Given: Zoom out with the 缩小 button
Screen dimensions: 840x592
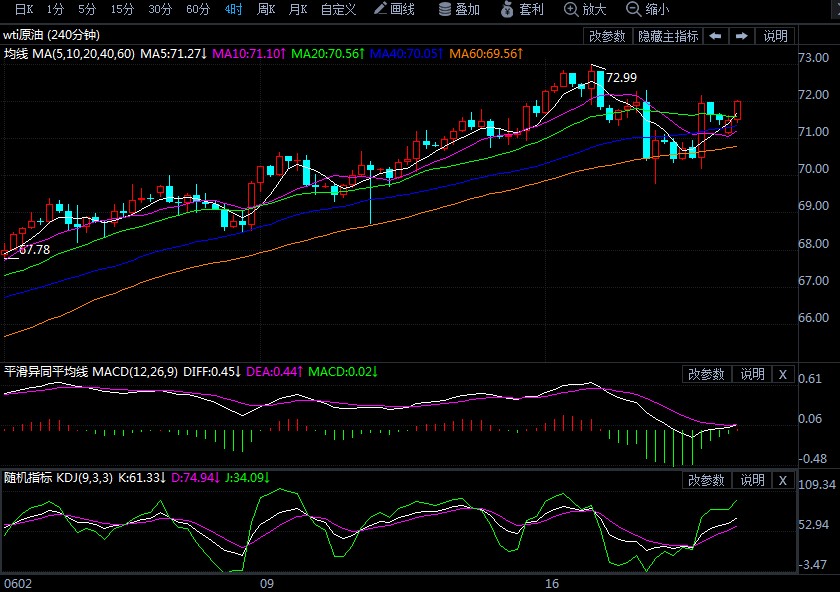Looking at the screenshot, I should [648, 10].
